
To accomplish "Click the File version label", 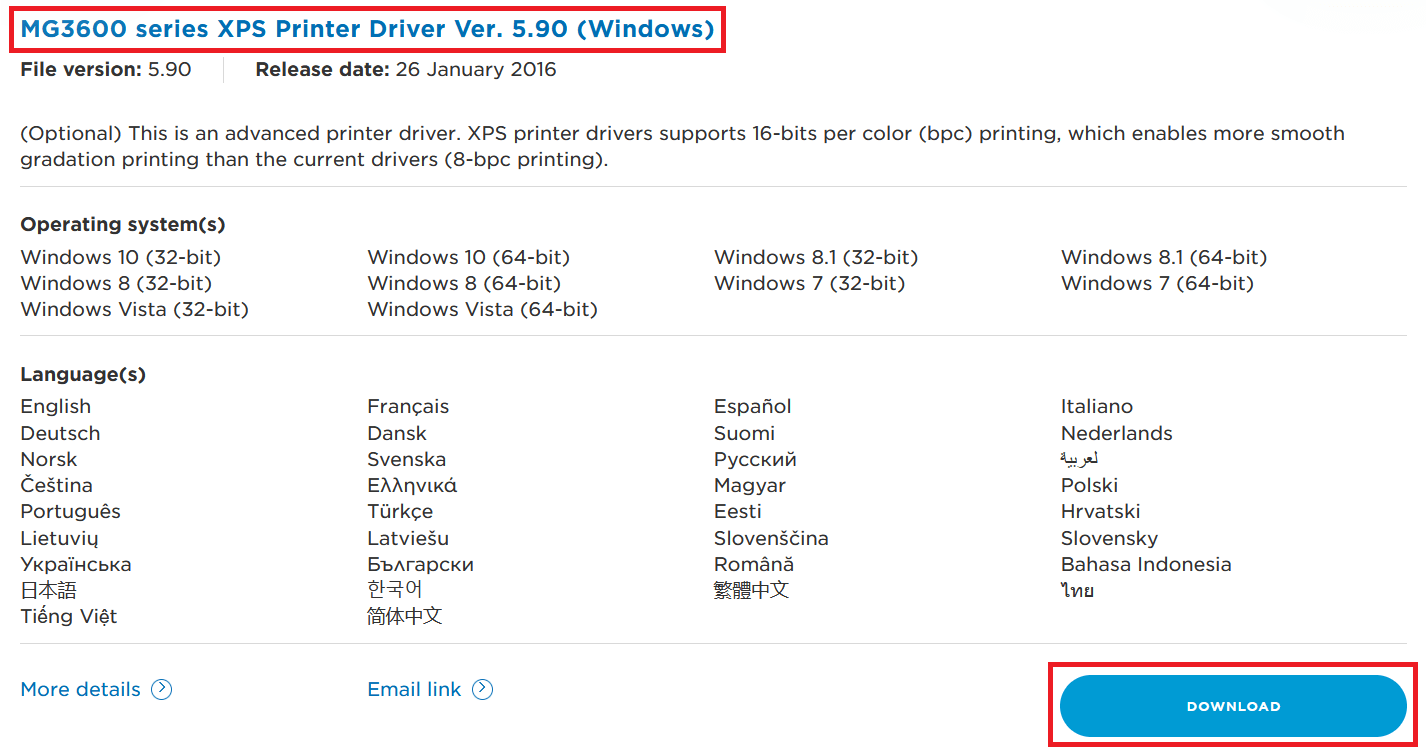I will tap(81, 70).
